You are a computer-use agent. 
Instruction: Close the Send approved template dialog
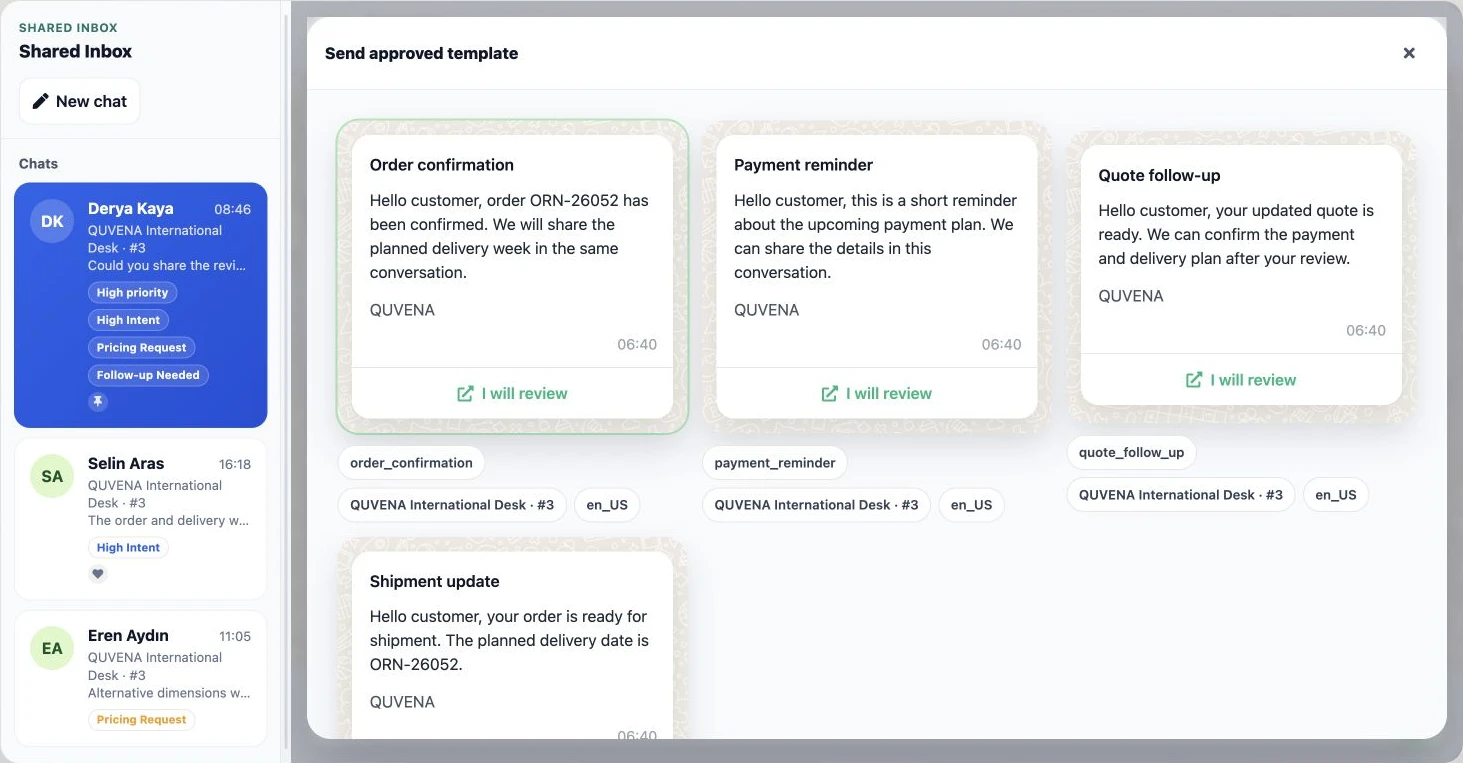point(1409,53)
